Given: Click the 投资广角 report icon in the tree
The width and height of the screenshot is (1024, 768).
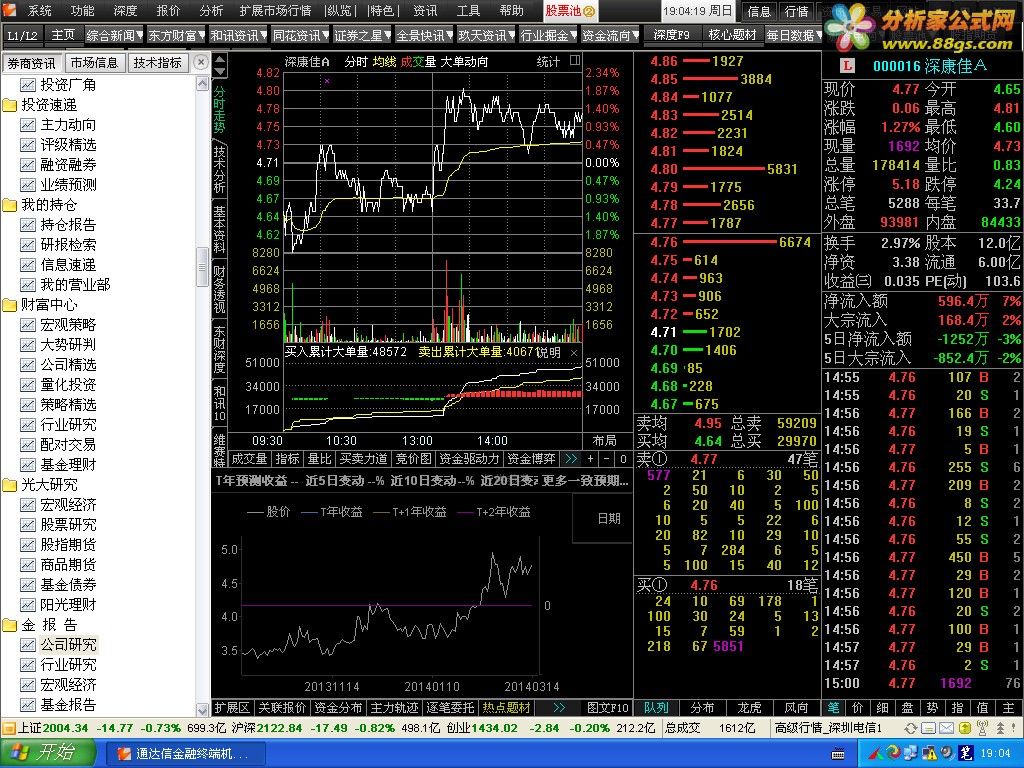Looking at the screenshot, I should pyautogui.click(x=27, y=85).
